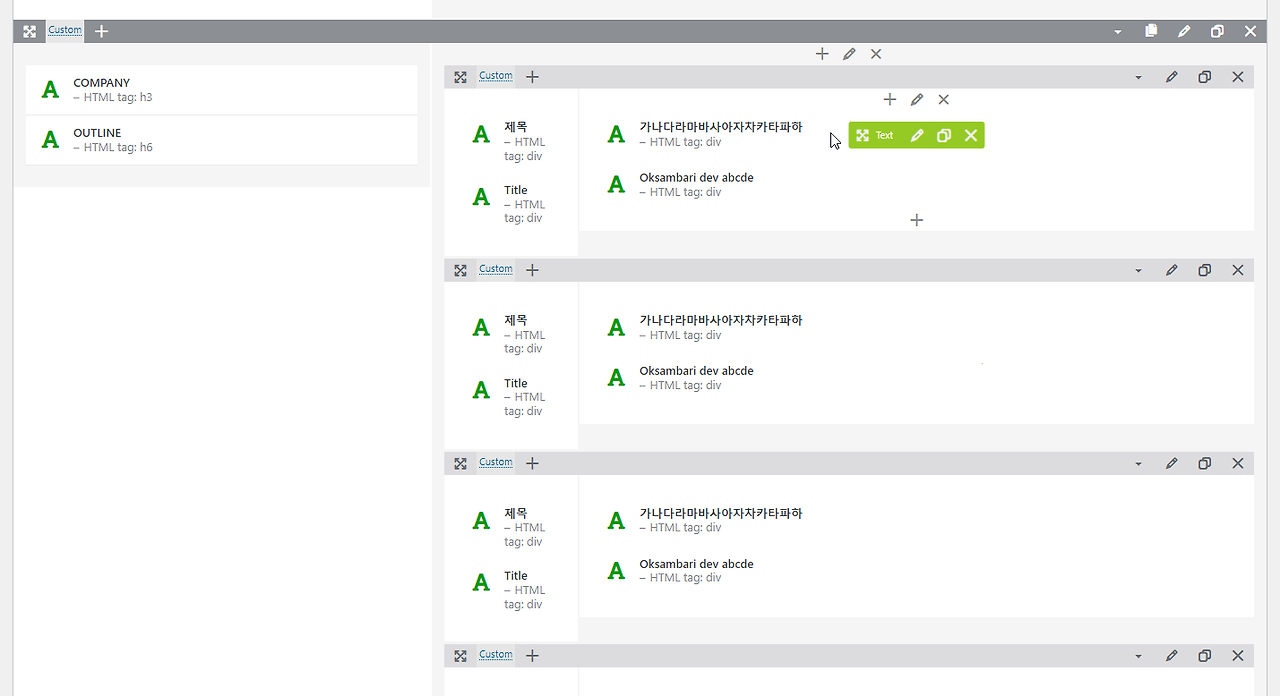The width and height of the screenshot is (1280, 696).
Task: Open the second inner row's Custom link
Action: [x=495, y=269]
